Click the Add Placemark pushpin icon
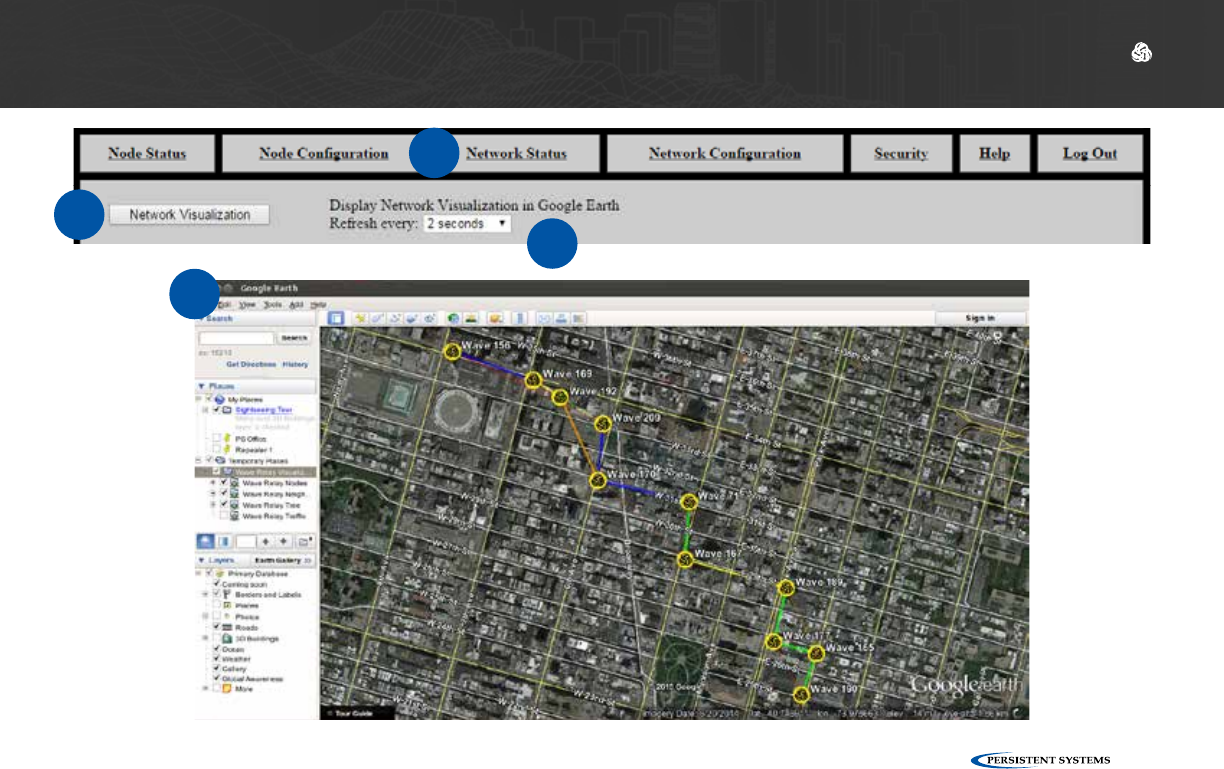The width and height of the screenshot is (1224, 769). pos(360,318)
